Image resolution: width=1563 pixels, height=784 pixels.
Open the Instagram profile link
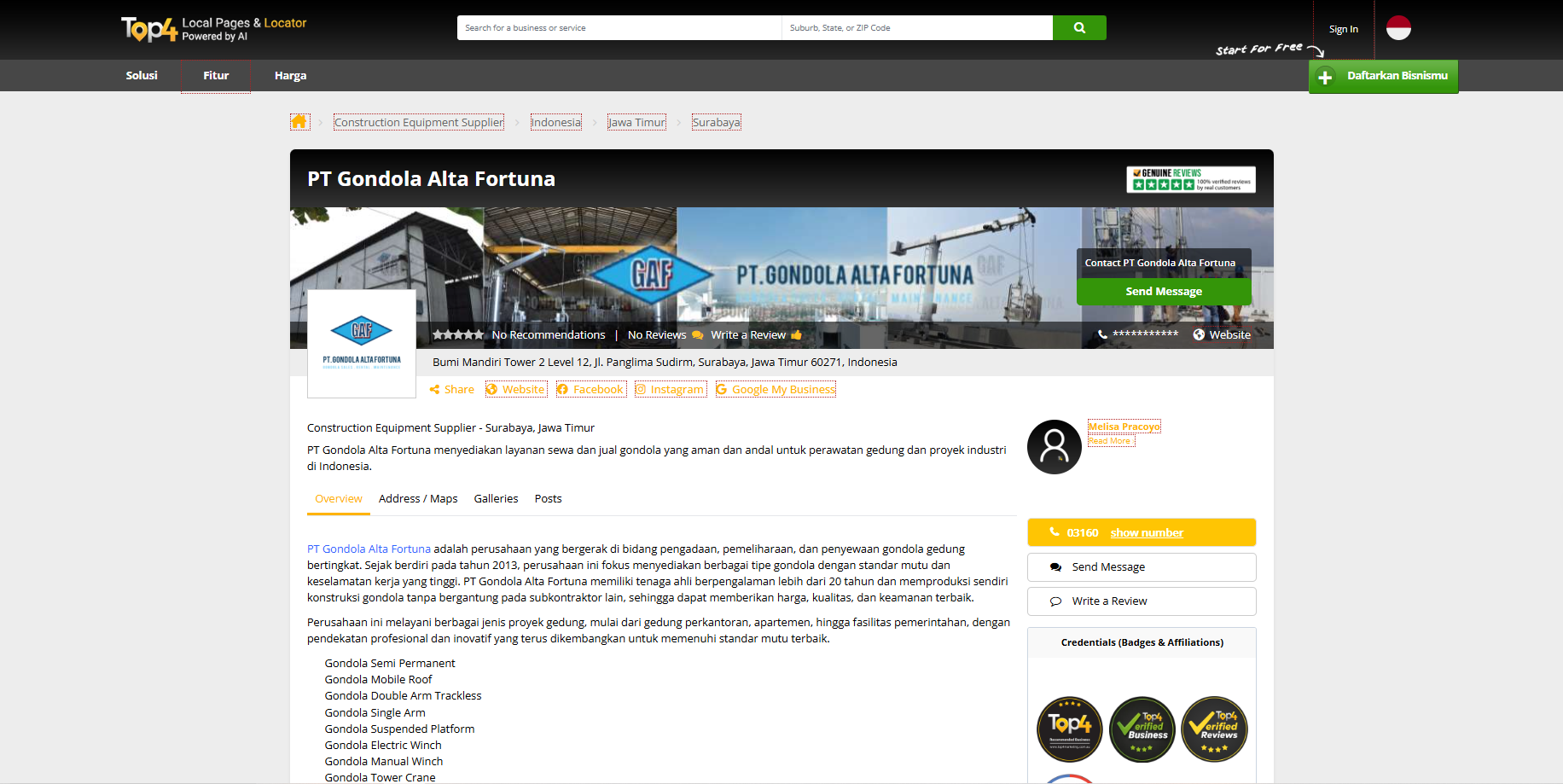pos(671,389)
